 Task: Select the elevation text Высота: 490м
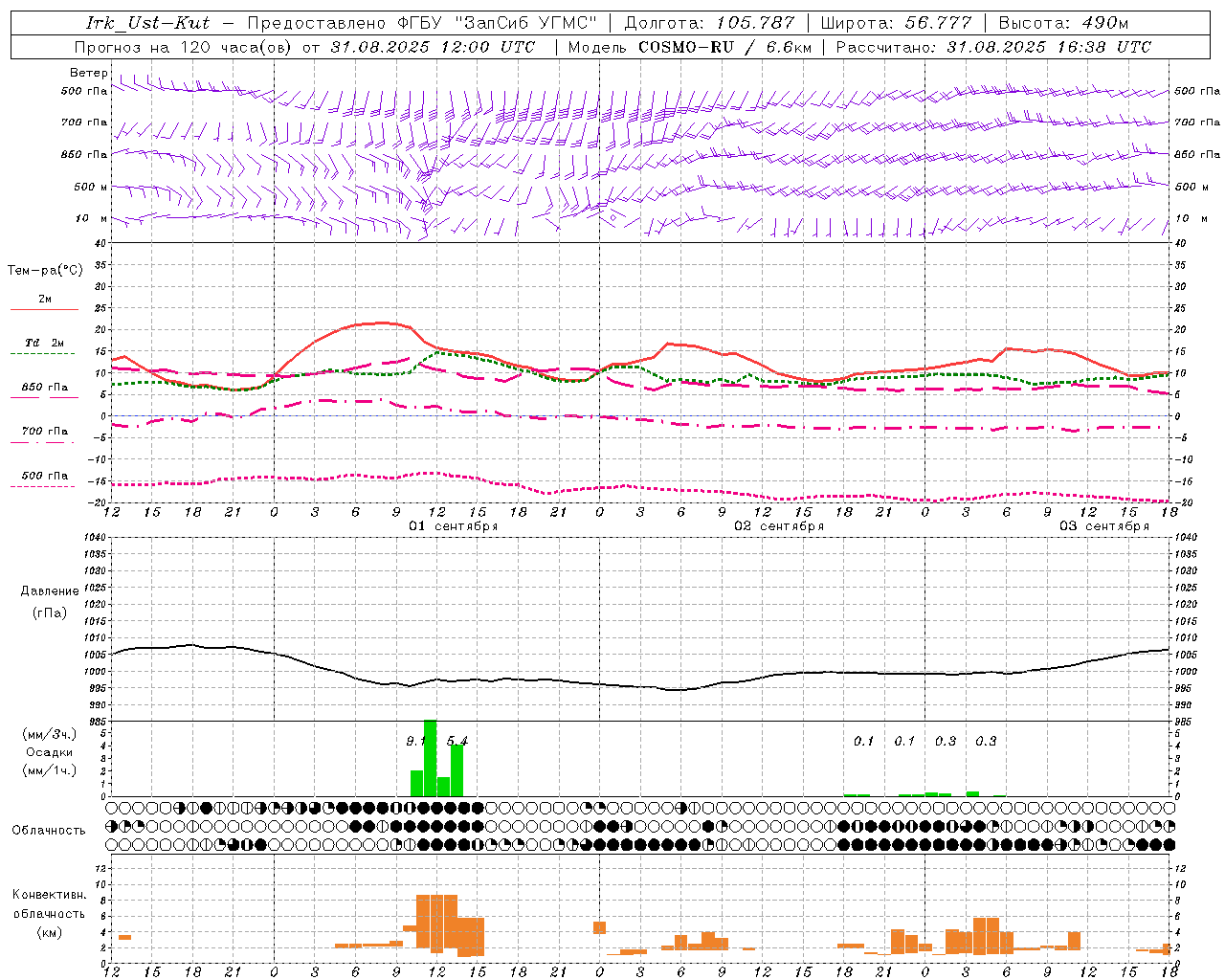[x=1063, y=23]
